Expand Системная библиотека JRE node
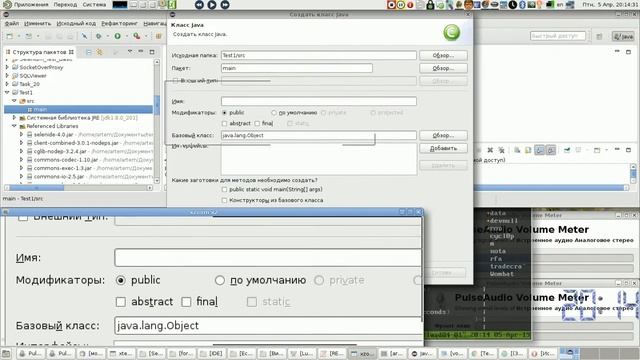 (x=14, y=118)
